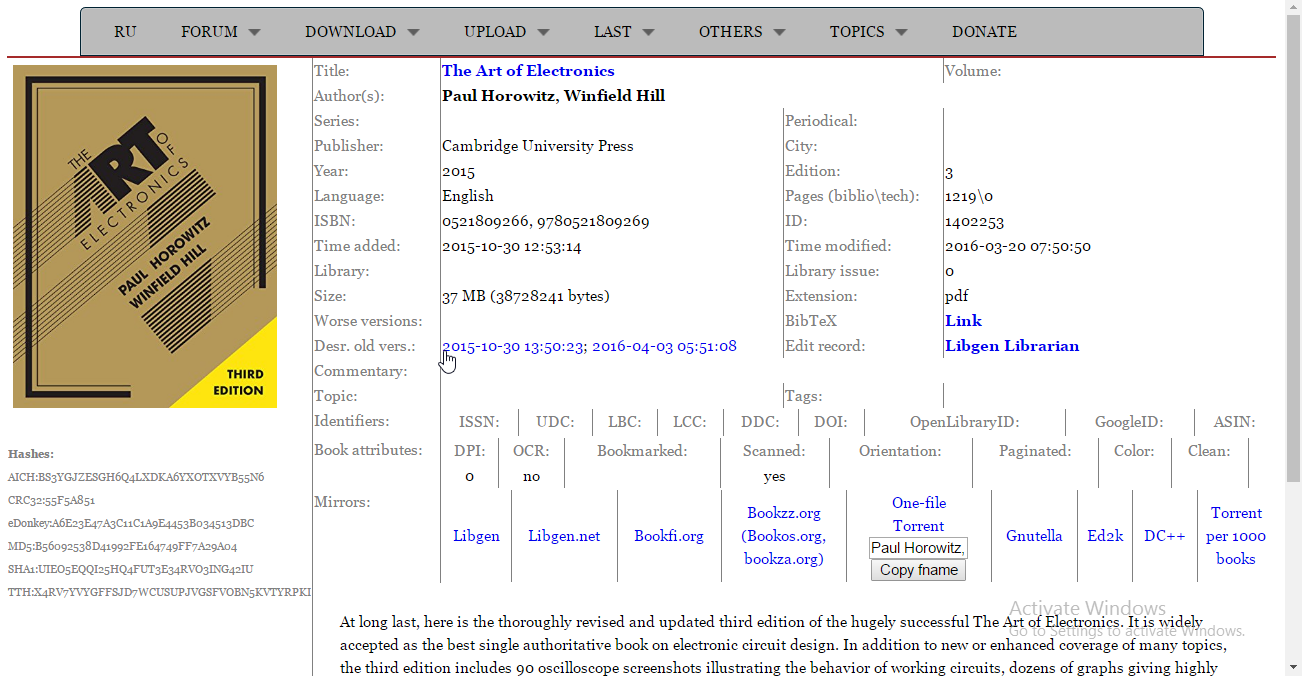Open the BibTeX Link

[x=963, y=321]
